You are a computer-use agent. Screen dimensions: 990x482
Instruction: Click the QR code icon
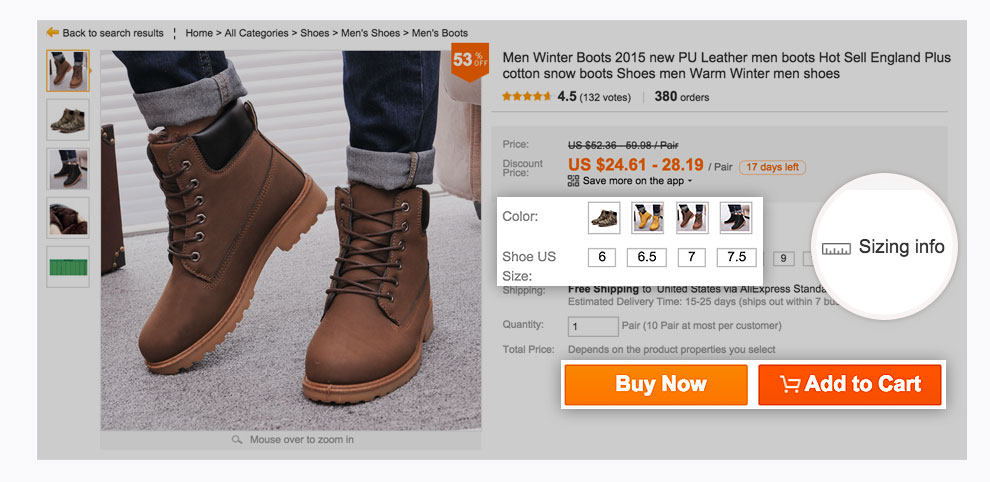point(573,181)
